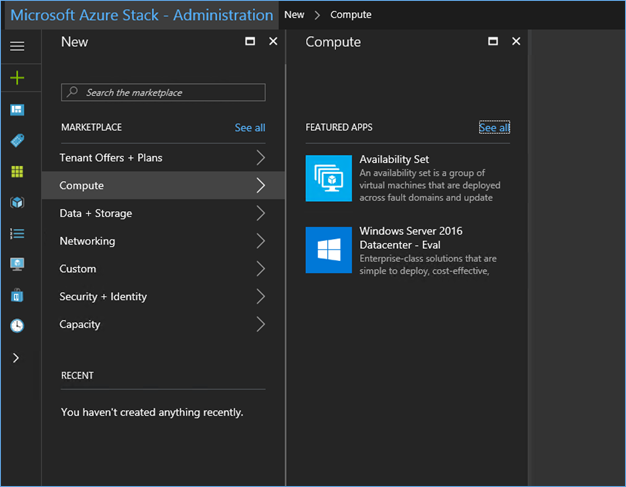Screen dimensions: 626x487
Task: Click the Windows Server 2016 tile icon
Action: point(329,250)
